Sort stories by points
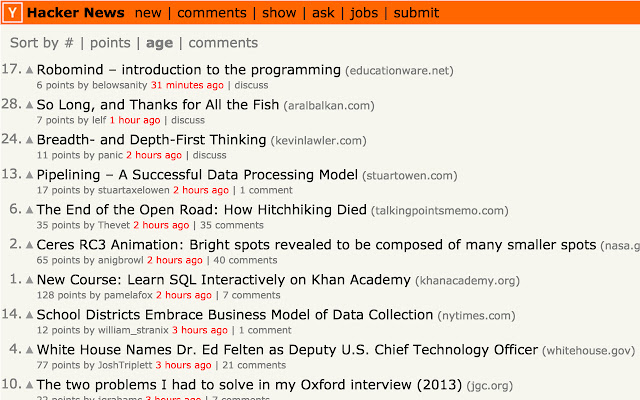 [110, 43]
